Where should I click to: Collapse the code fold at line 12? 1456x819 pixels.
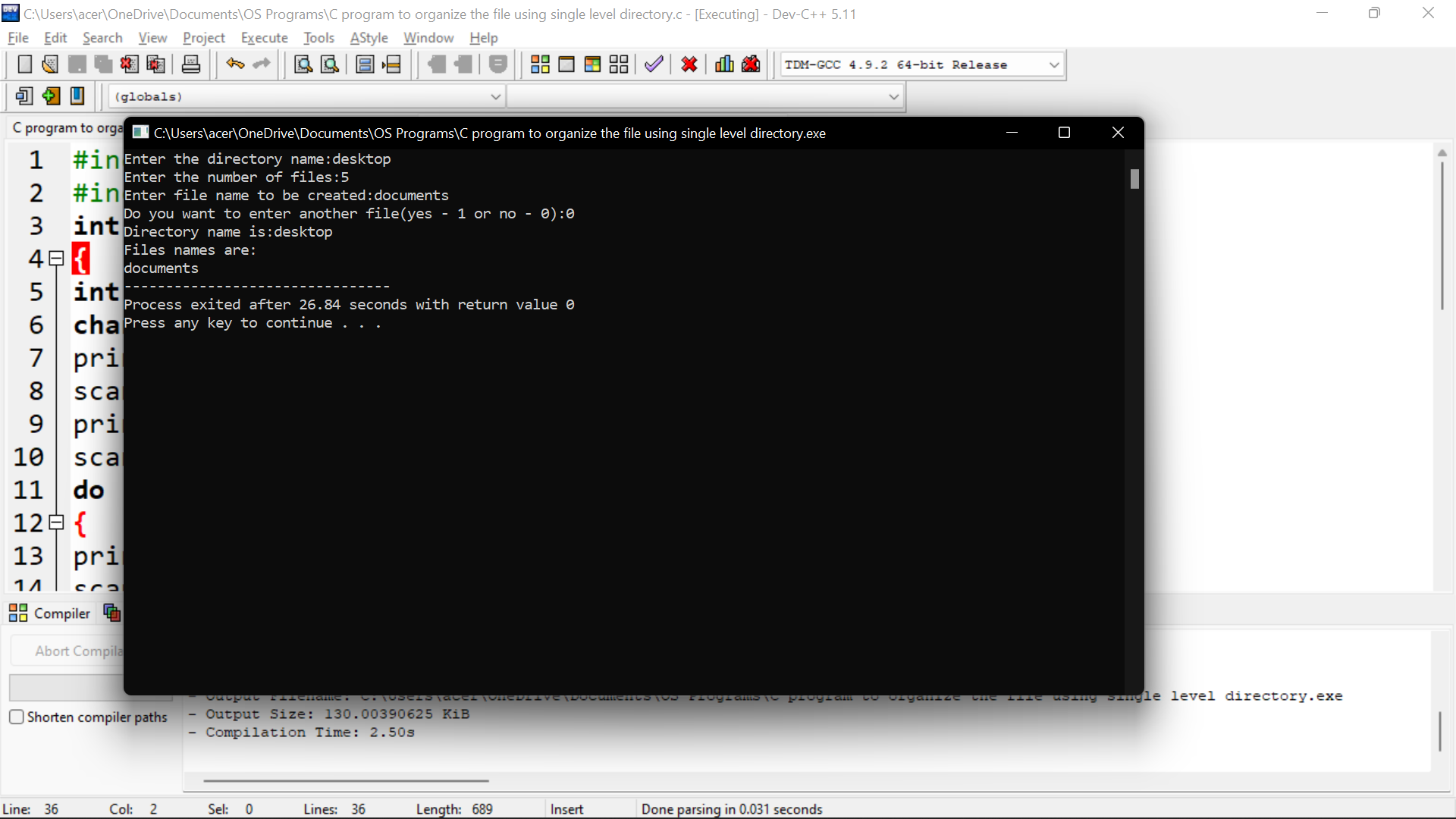click(x=56, y=522)
